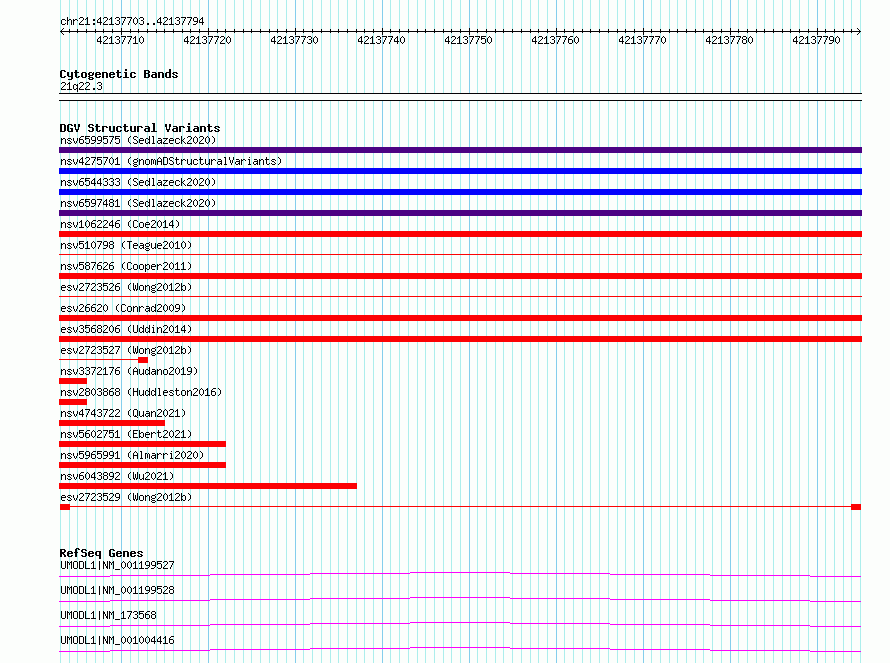Select esv2723527 (Wong2012b) label
This screenshot has width=890, height=663.
point(126,350)
